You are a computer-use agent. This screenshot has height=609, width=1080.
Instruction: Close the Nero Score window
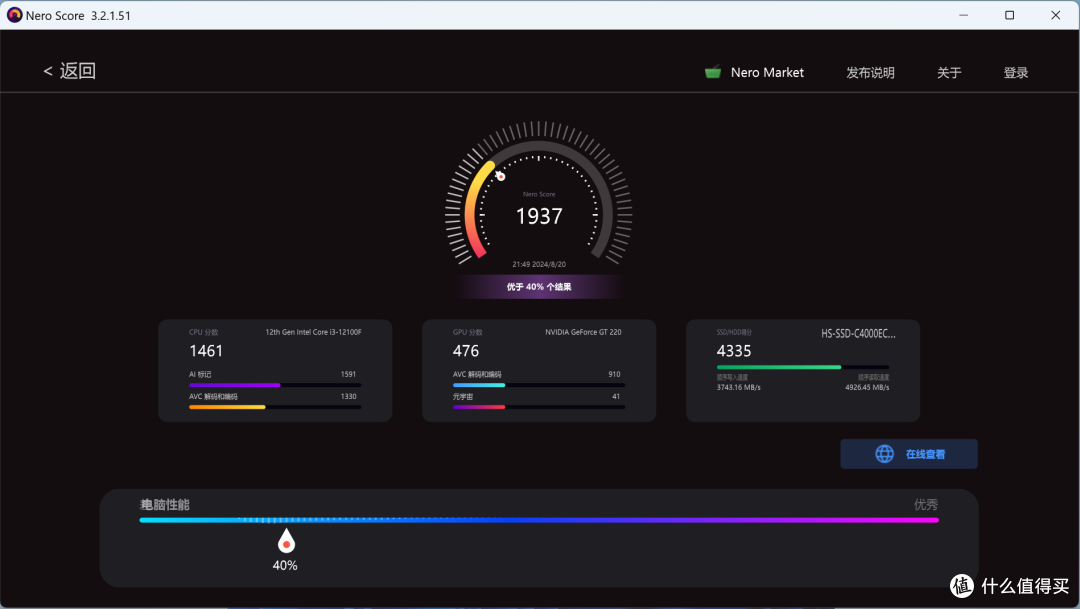pyautogui.click(x=1055, y=15)
